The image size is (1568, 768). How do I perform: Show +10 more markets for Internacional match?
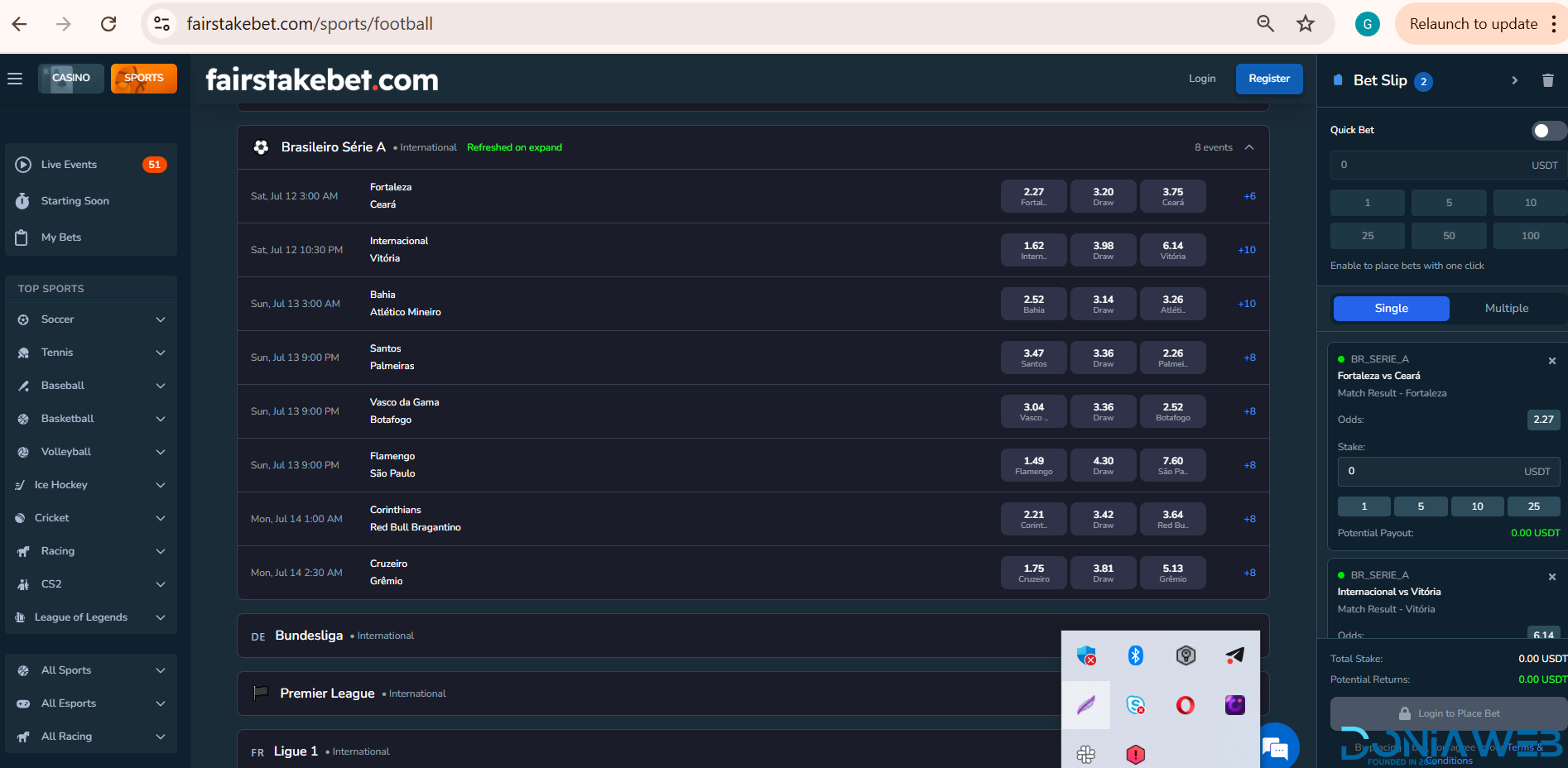[x=1247, y=250]
